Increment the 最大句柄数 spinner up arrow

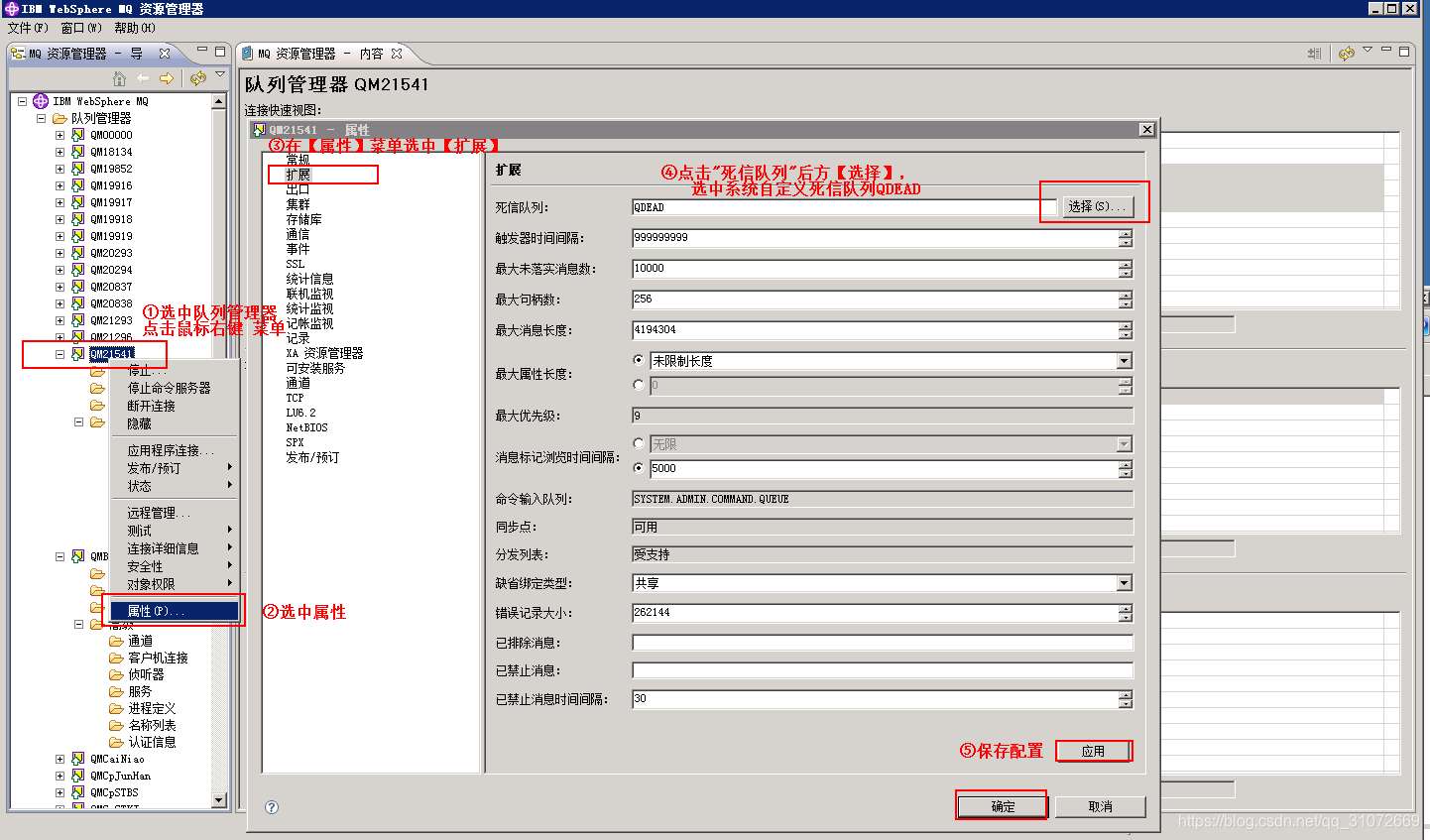1125,295
